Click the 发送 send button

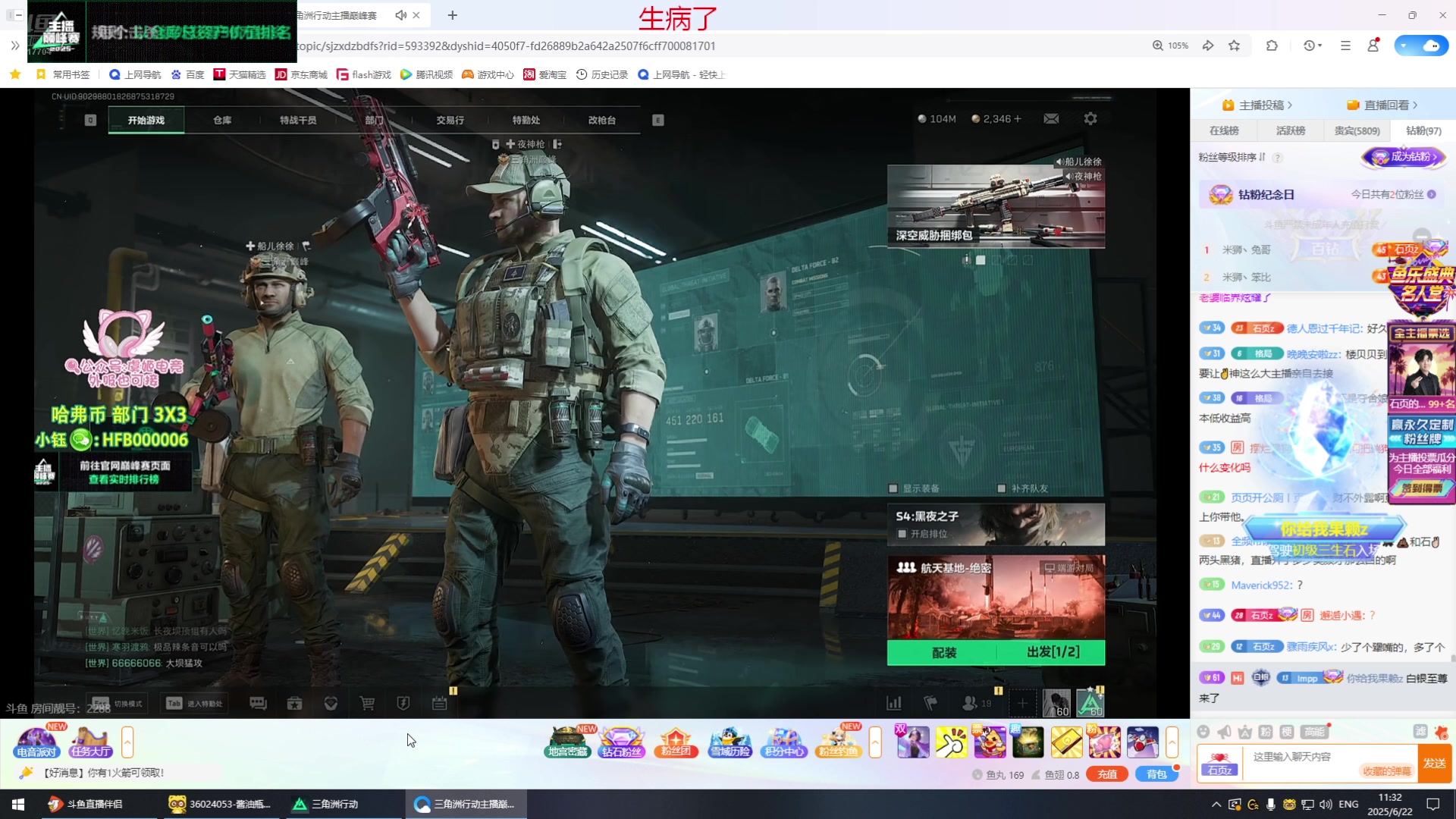click(1435, 763)
